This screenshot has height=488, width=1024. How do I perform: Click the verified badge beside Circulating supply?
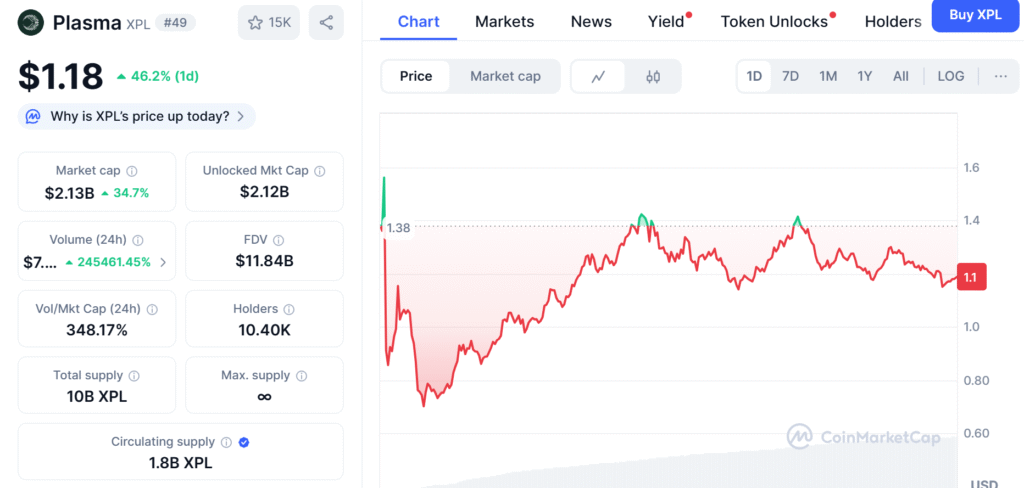244,442
